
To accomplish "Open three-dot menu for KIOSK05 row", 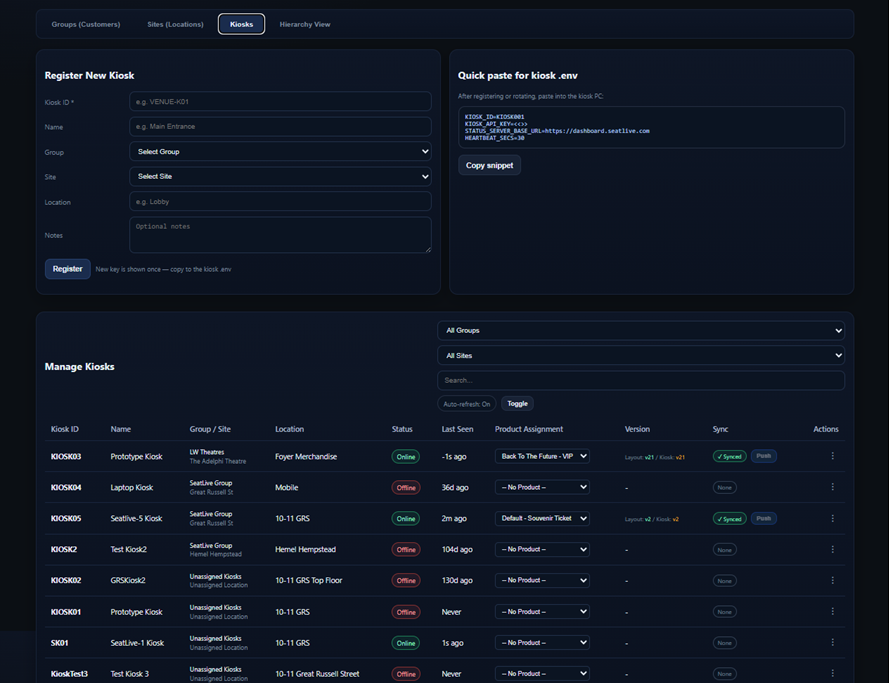I will 832,518.
